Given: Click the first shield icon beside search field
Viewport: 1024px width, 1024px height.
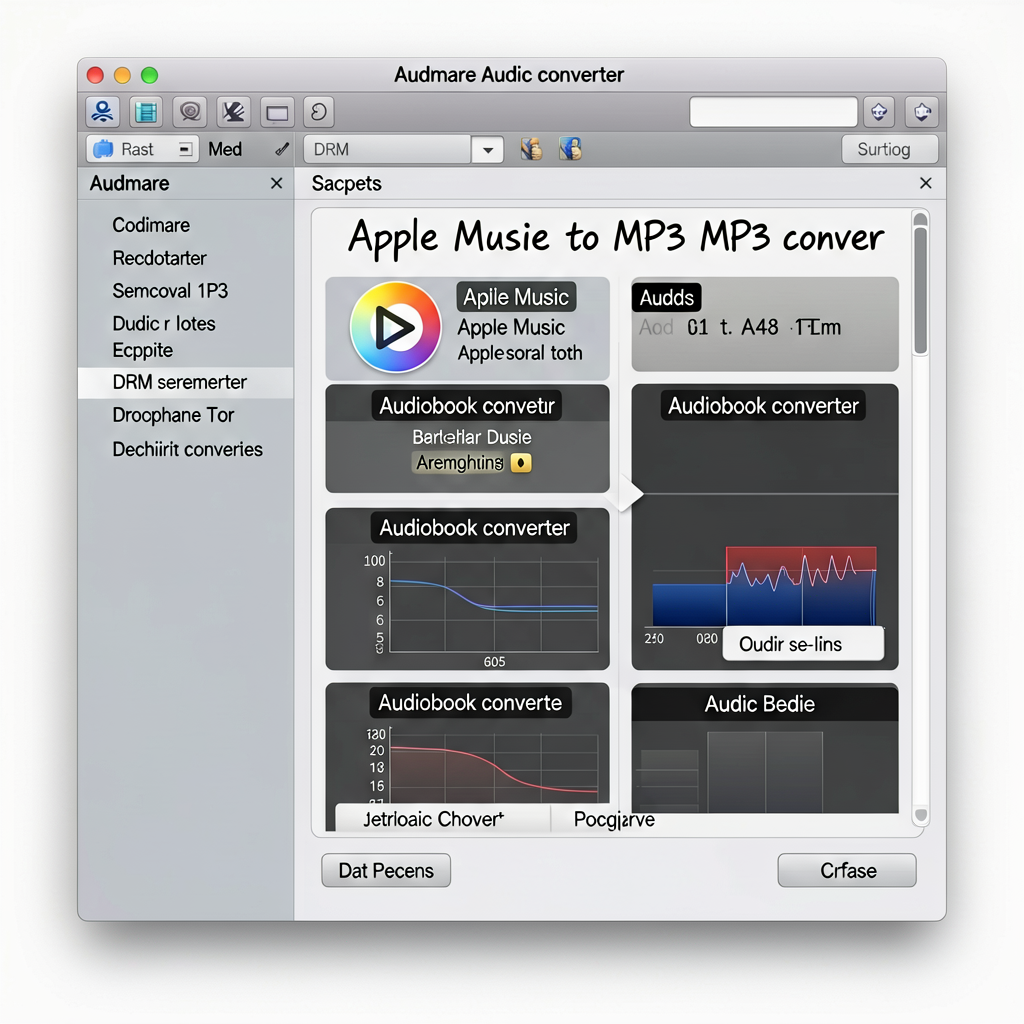Looking at the screenshot, I should 879,112.
